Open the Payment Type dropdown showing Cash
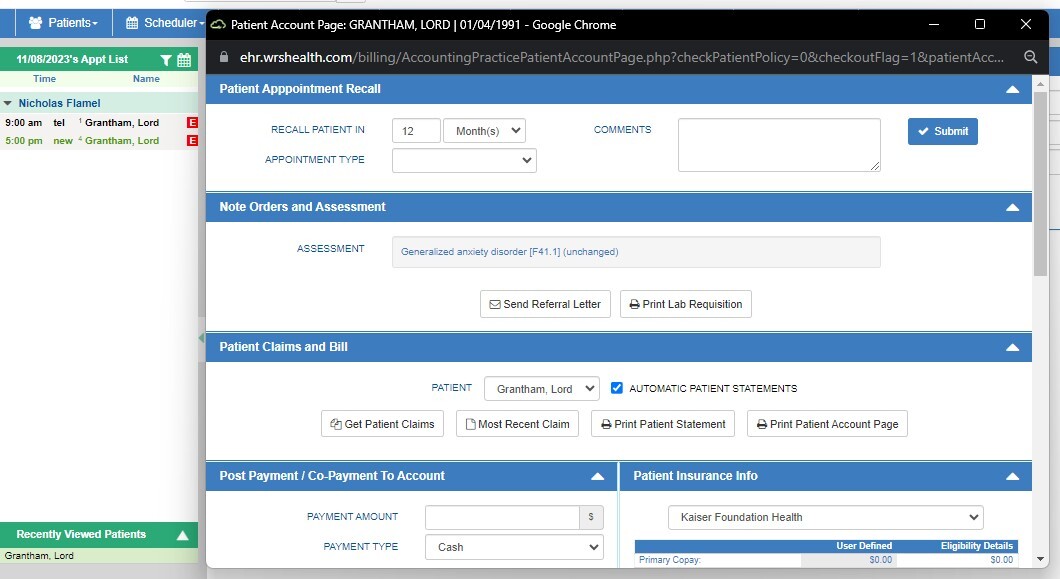 coord(514,547)
